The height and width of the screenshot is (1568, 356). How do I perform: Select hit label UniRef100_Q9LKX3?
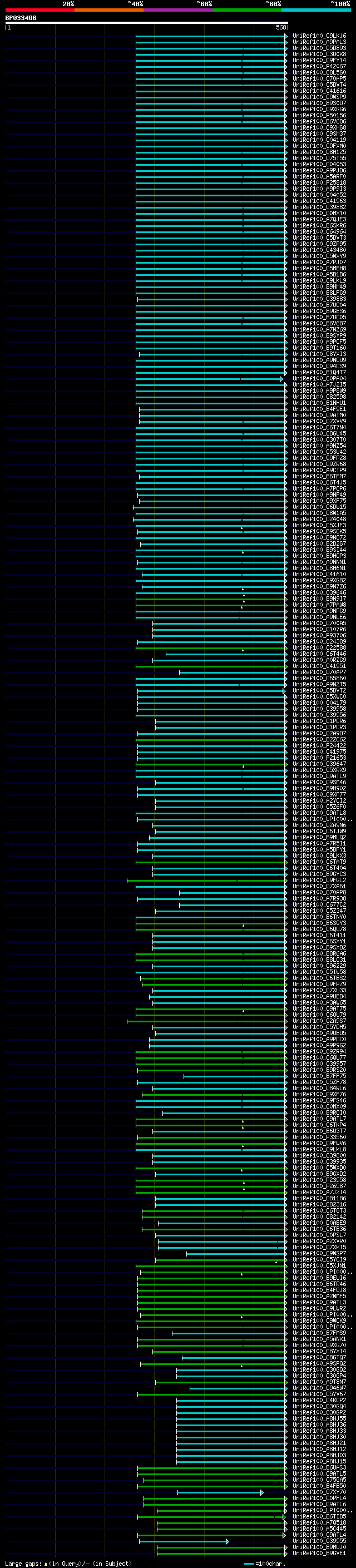[319, 856]
